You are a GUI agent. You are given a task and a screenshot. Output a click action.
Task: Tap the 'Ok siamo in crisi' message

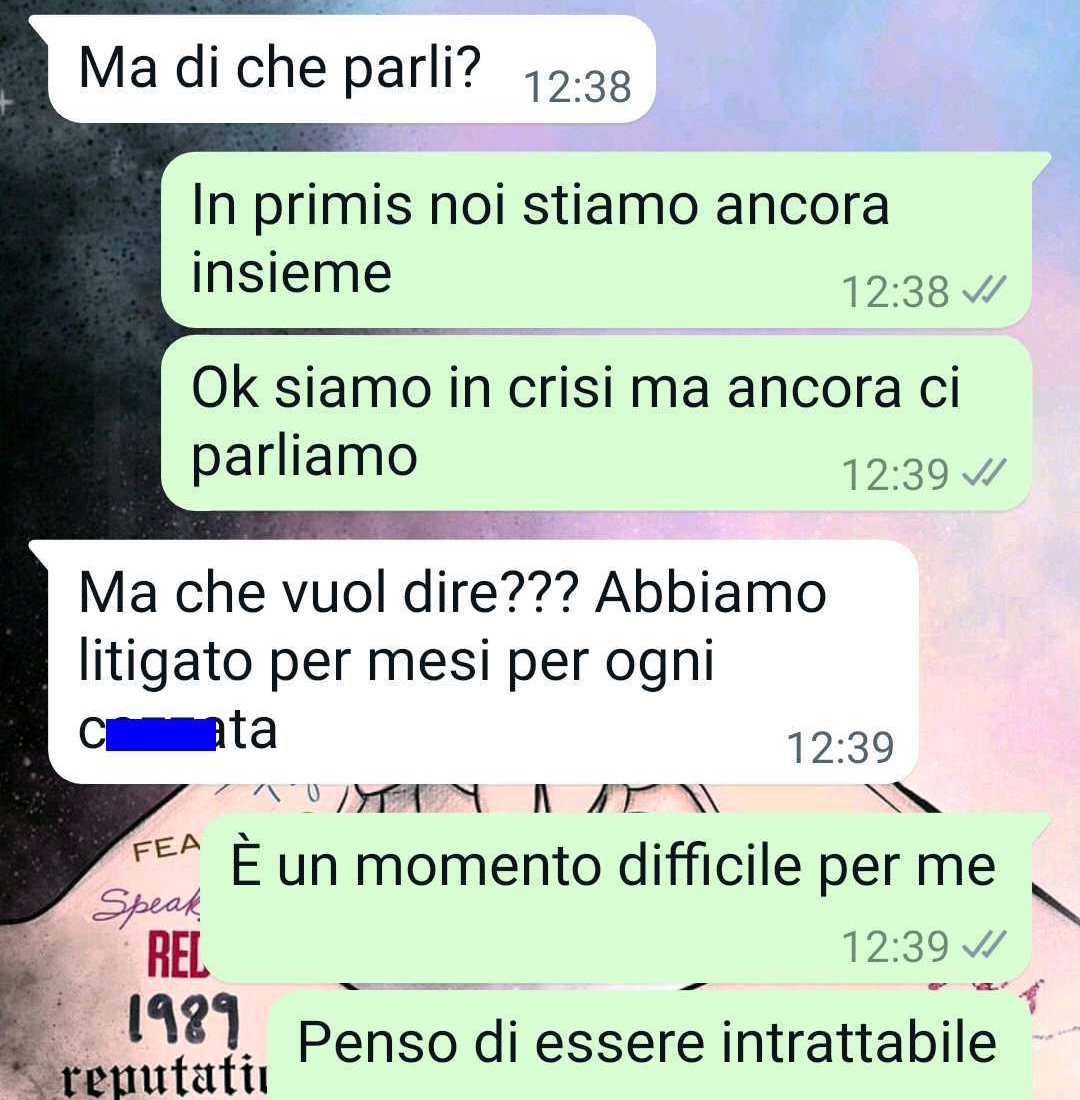596,423
